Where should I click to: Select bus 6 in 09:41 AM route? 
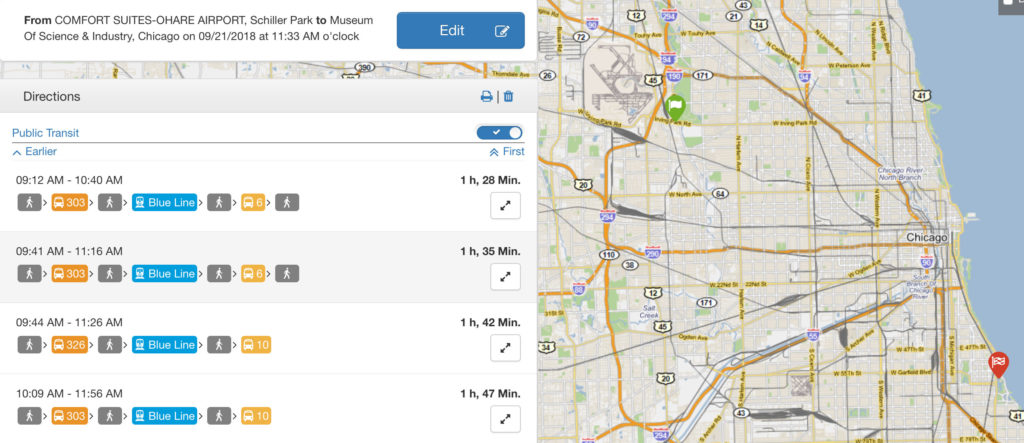click(x=253, y=274)
